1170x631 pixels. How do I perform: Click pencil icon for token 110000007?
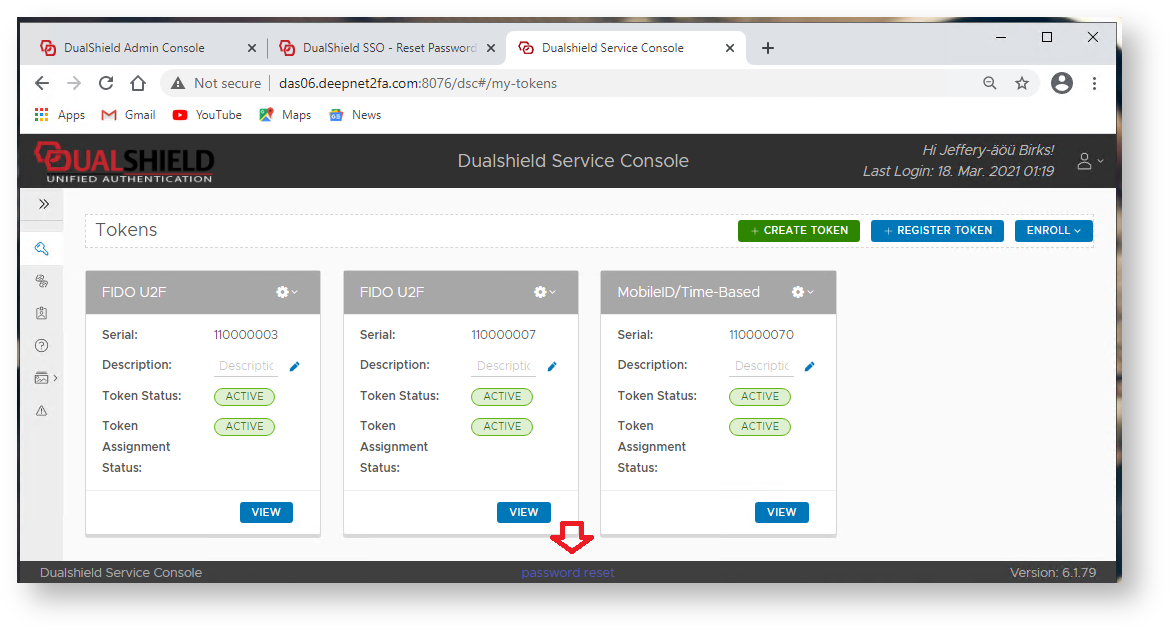(x=552, y=367)
